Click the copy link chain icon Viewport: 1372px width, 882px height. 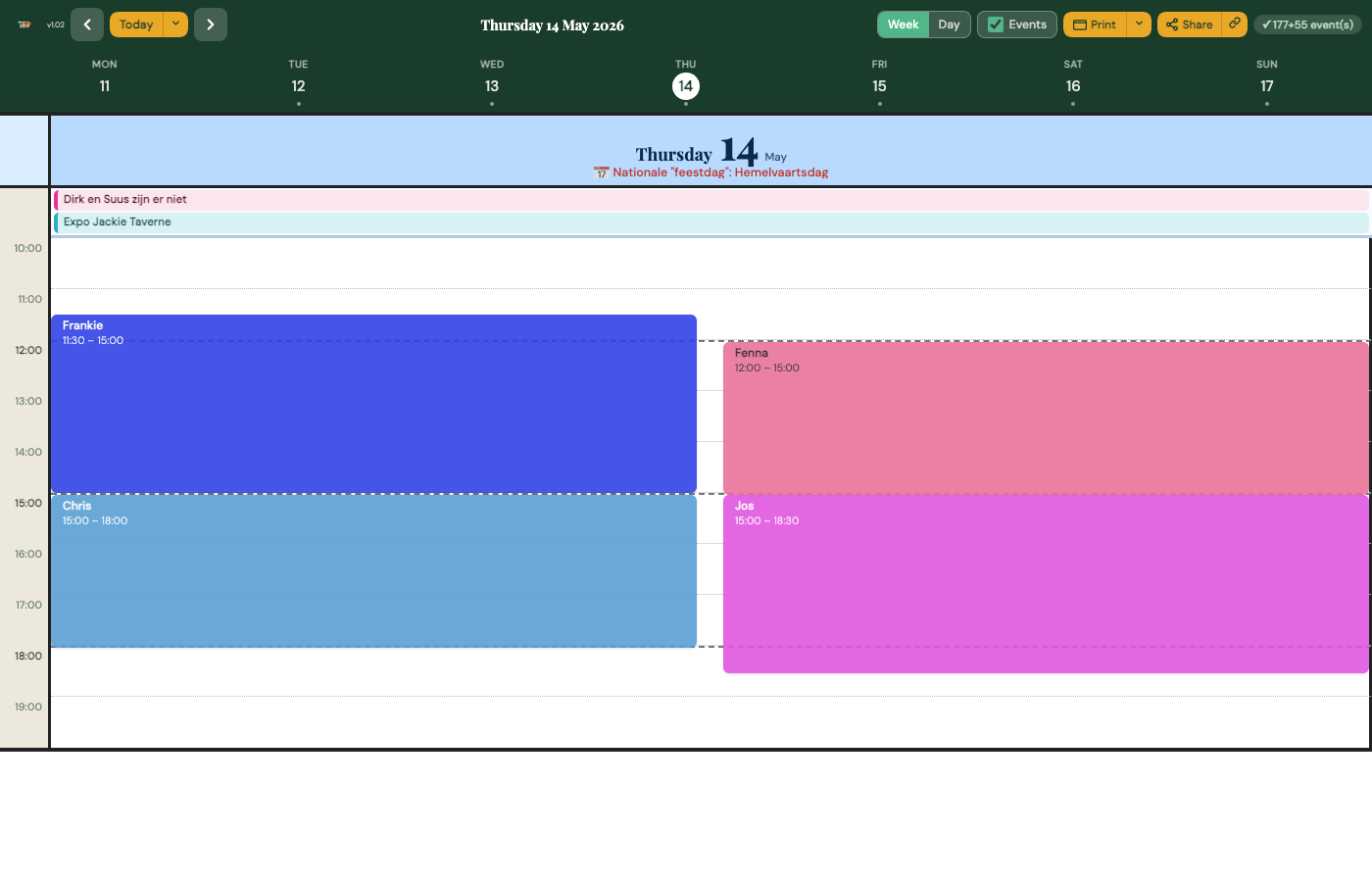coord(1235,24)
